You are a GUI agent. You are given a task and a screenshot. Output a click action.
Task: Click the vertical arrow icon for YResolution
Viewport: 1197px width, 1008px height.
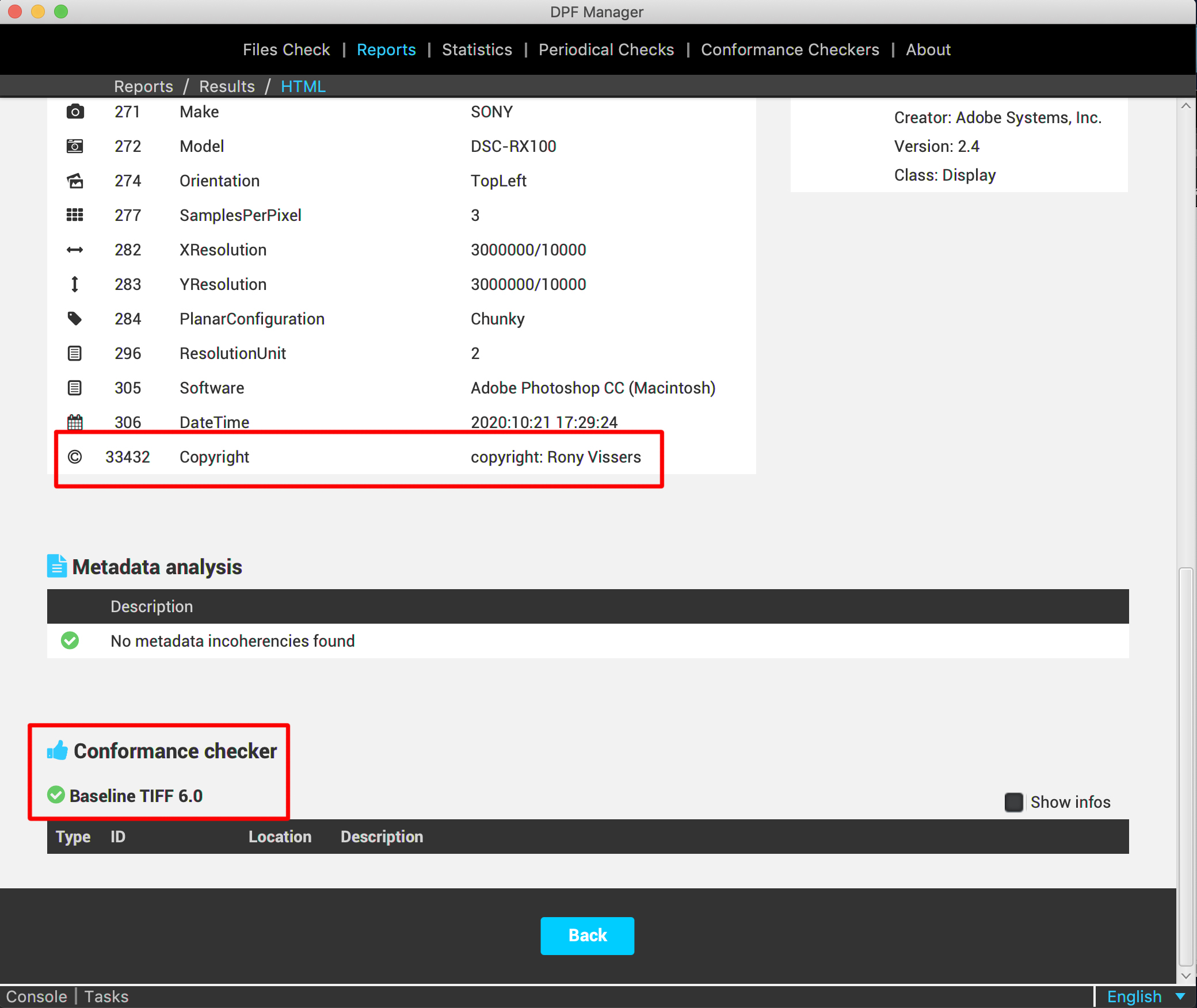pyautogui.click(x=75, y=284)
